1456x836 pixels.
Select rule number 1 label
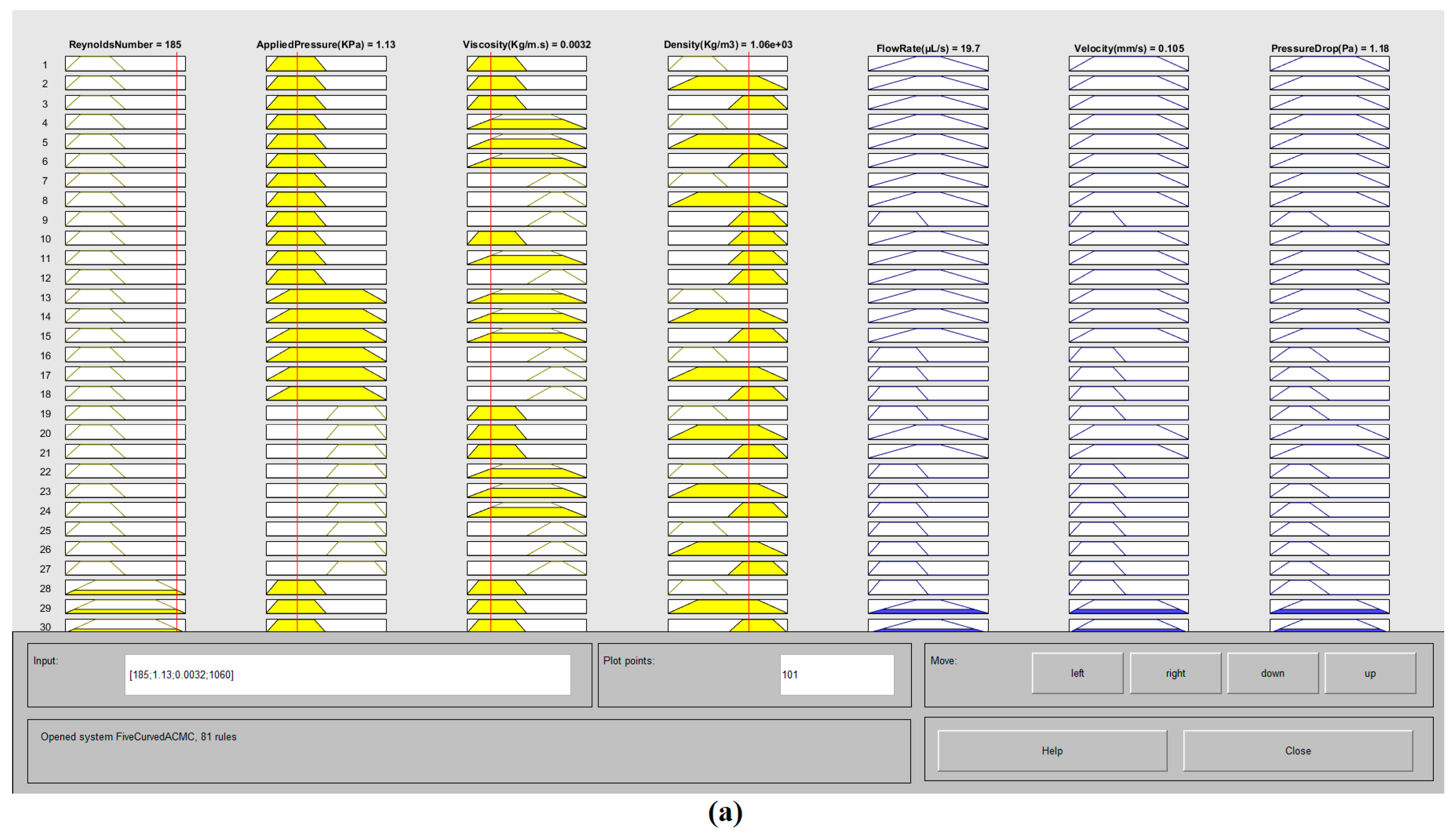point(45,65)
